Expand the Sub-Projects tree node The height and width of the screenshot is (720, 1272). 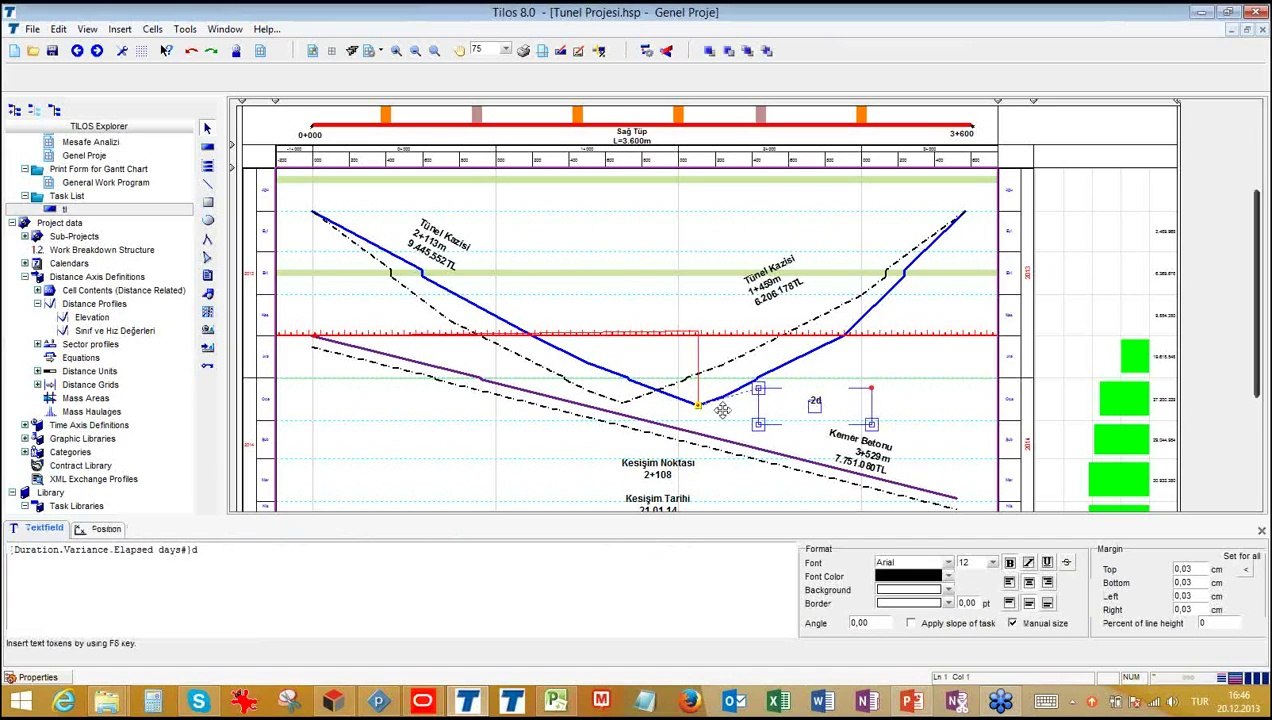pyautogui.click(x=25, y=237)
